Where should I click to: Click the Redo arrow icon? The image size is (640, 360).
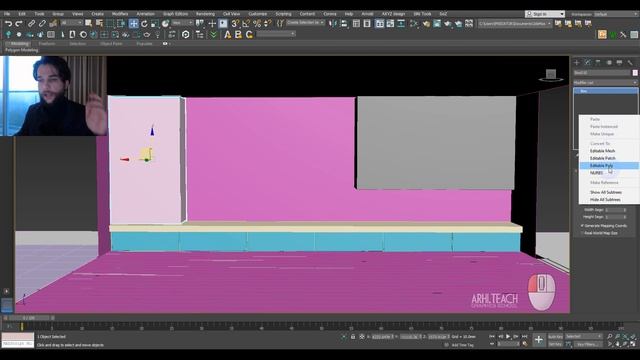coord(19,24)
